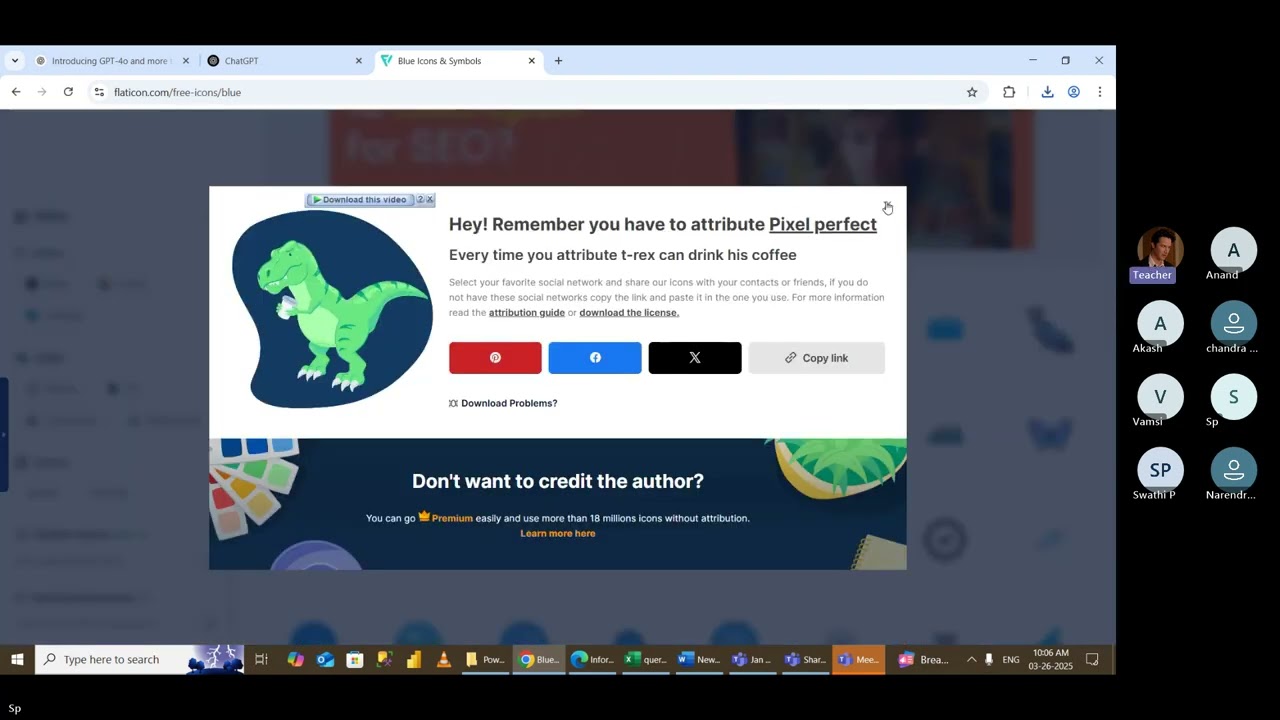Switch to the Edge Infor... taskbar item
Viewport: 1280px width, 720px height.
(x=593, y=660)
